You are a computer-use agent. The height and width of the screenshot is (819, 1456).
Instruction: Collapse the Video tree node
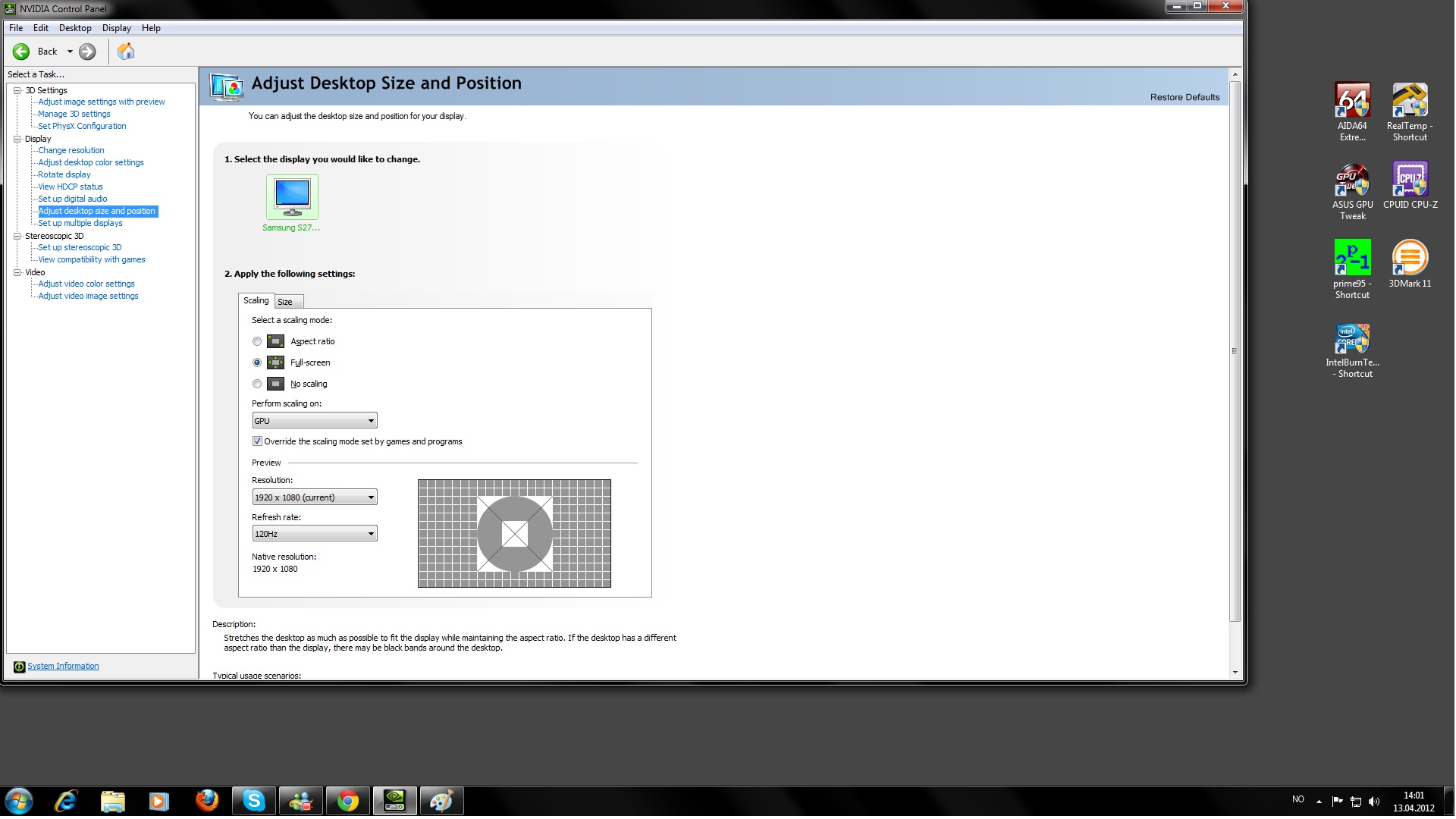click(x=17, y=272)
